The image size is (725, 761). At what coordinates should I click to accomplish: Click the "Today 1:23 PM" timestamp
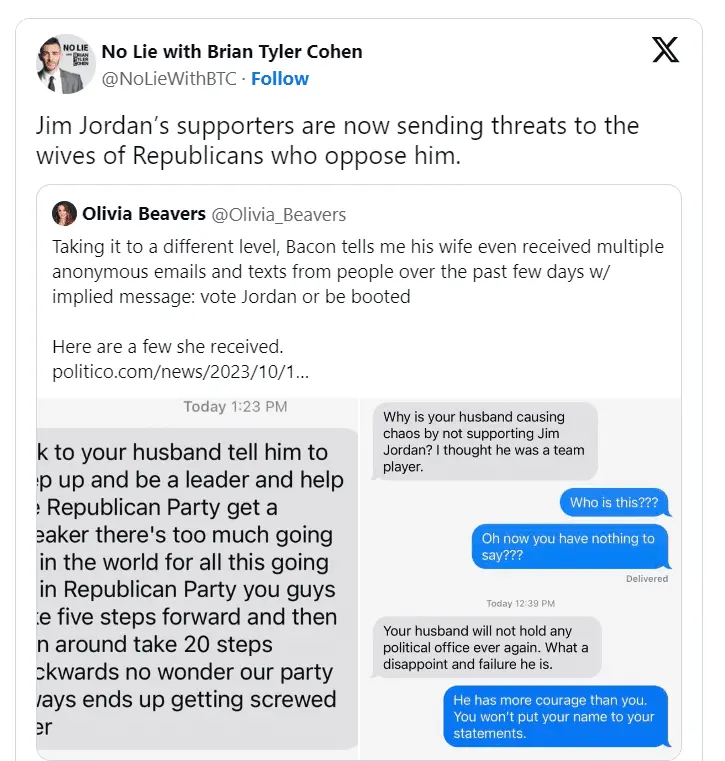pos(235,407)
